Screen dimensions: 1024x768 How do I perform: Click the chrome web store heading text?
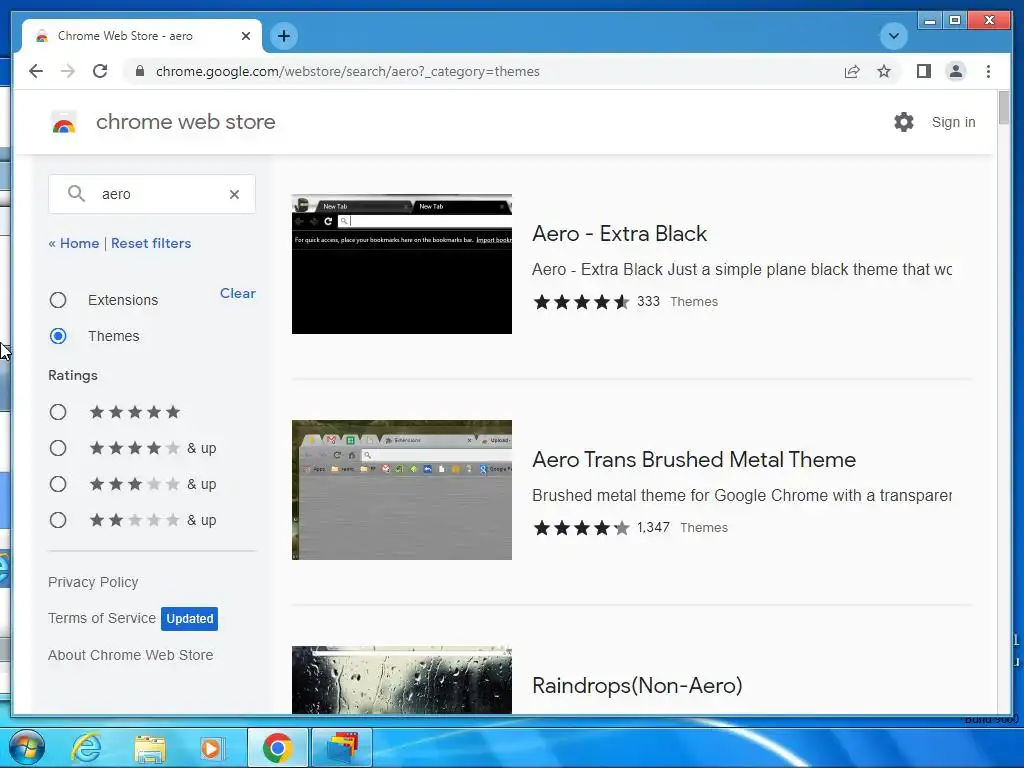point(185,122)
